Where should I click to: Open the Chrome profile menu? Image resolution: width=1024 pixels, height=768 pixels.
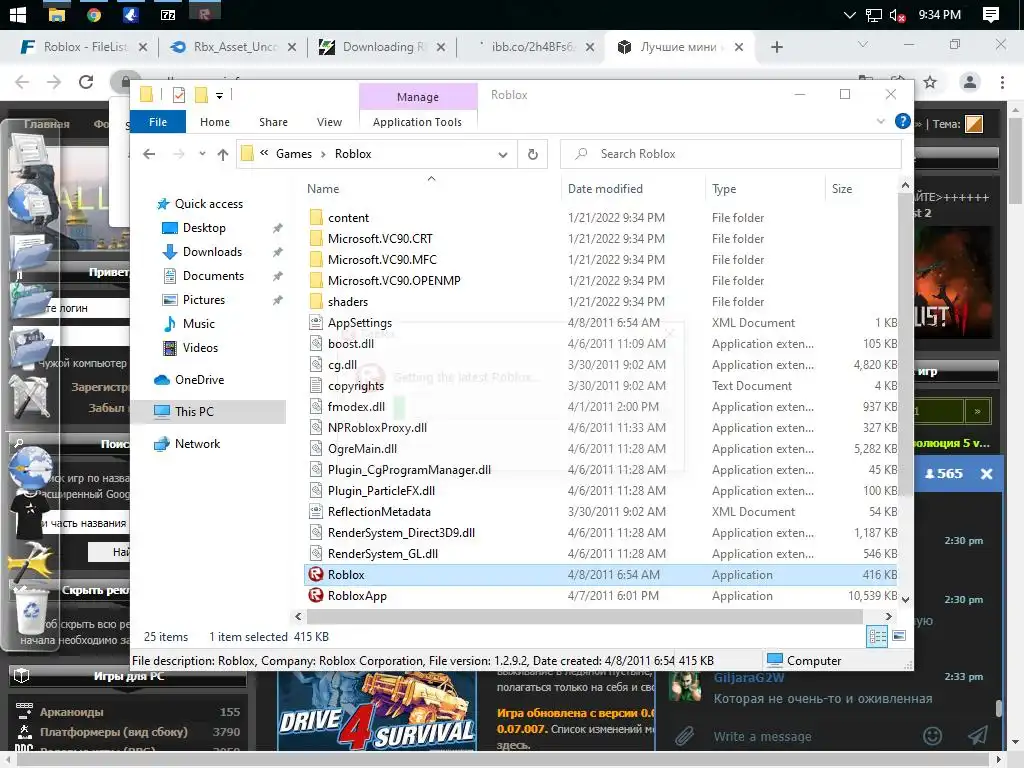(970, 82)
